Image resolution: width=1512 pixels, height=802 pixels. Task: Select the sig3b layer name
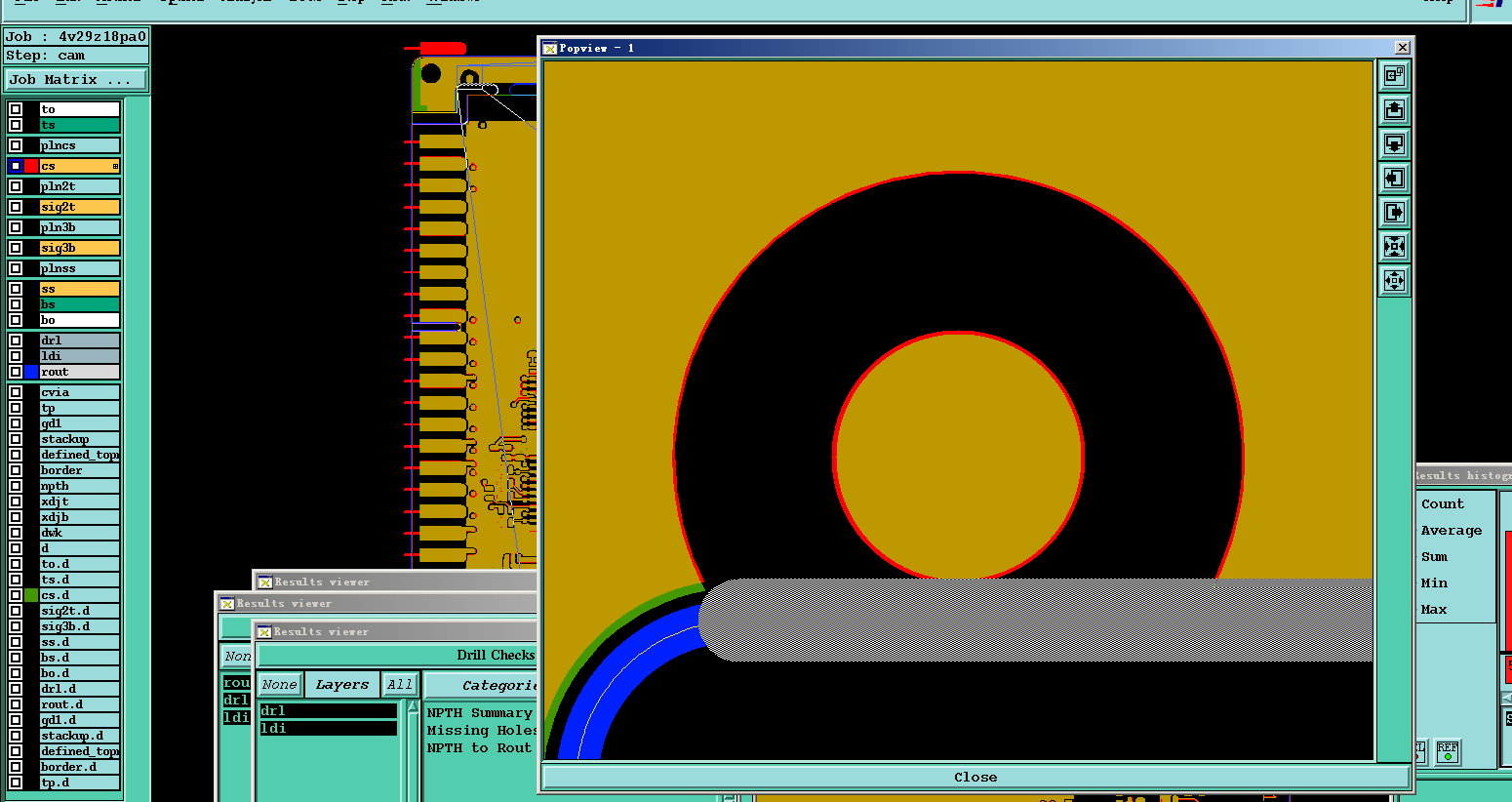79,248
